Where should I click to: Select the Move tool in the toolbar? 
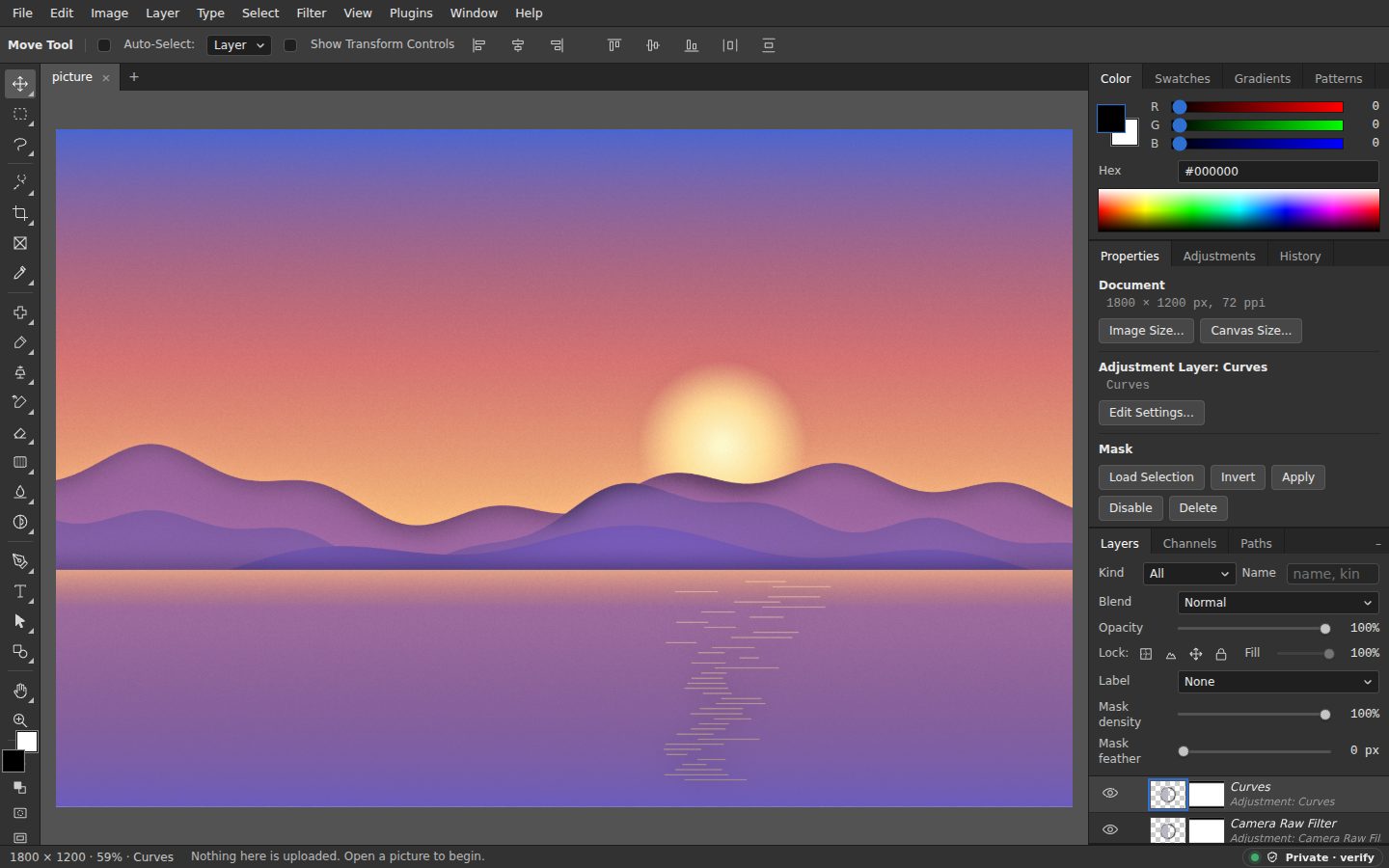click(19, 84)
